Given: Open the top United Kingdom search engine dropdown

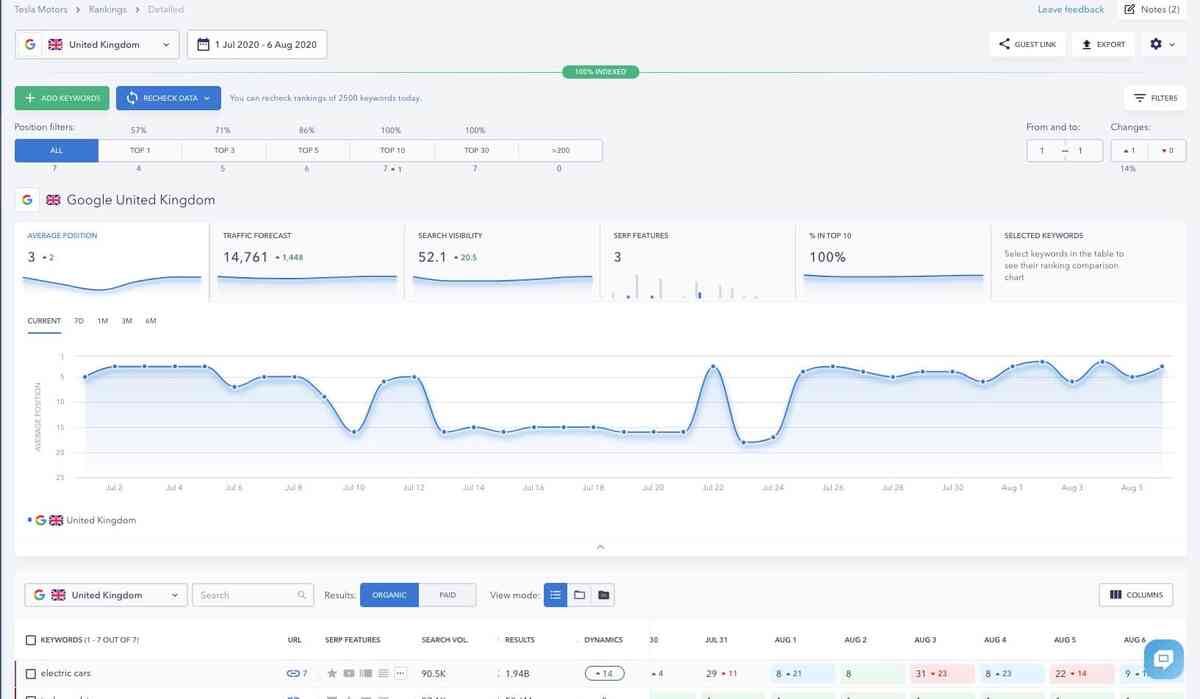Looking at the screenshot, I should pyautogui.click(x=97, y=44).
